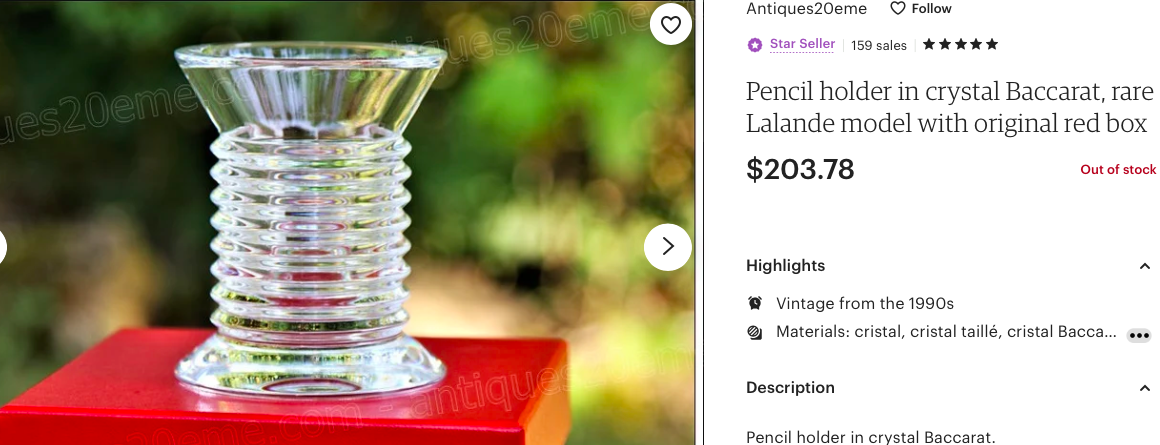Click the materials highlight icon
The width and height of the screenshot is (1160, 445).
coord(755,332)
